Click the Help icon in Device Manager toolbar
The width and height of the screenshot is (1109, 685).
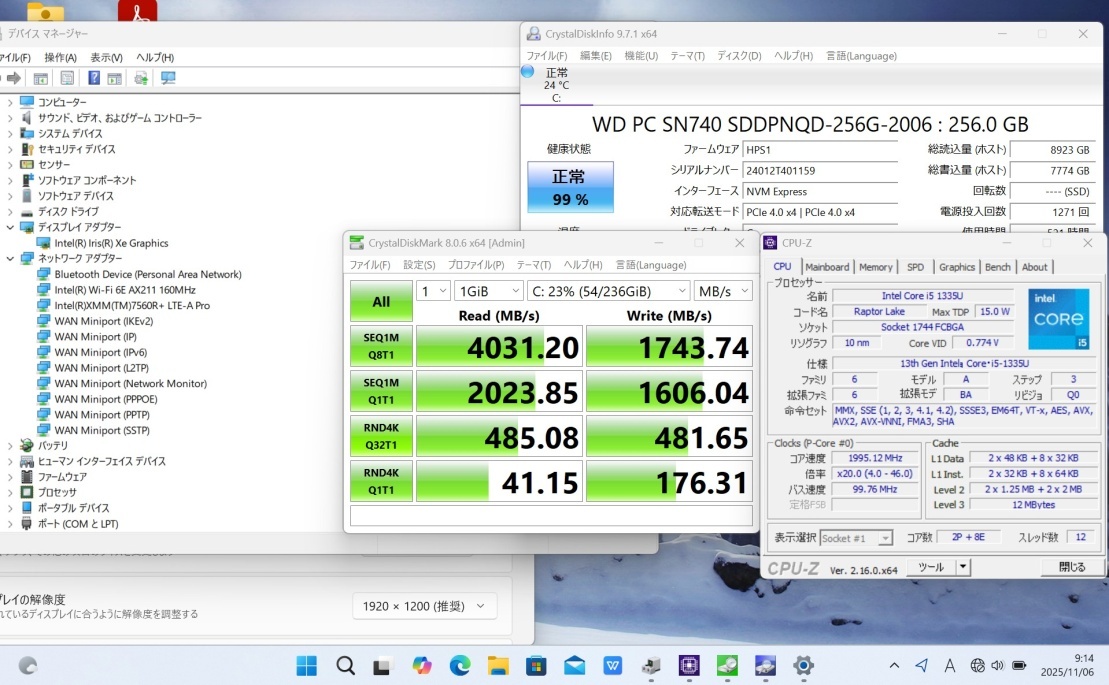(93, 78)
